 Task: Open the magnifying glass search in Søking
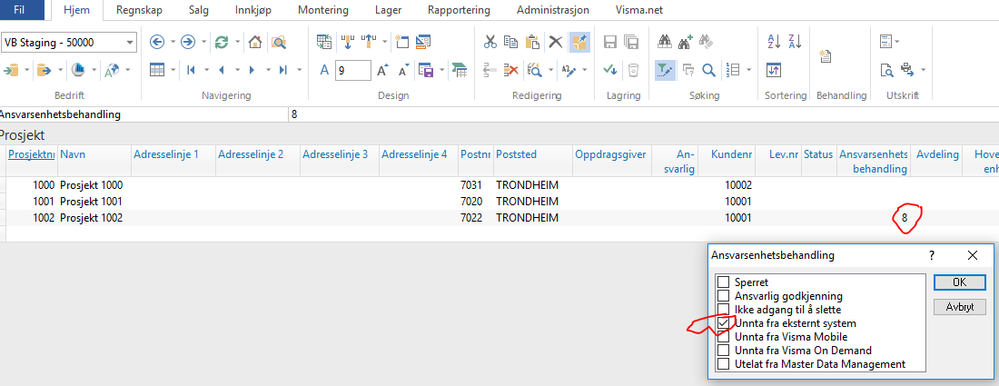(x=708, y=70)
